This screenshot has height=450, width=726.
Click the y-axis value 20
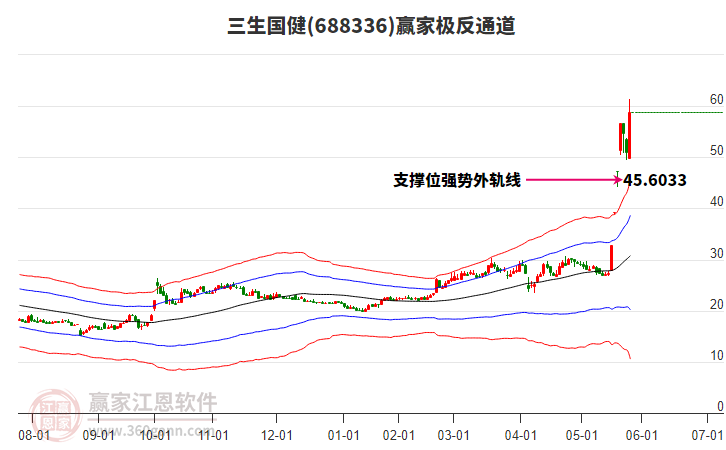pyautogui.click(x=716, y=304)
